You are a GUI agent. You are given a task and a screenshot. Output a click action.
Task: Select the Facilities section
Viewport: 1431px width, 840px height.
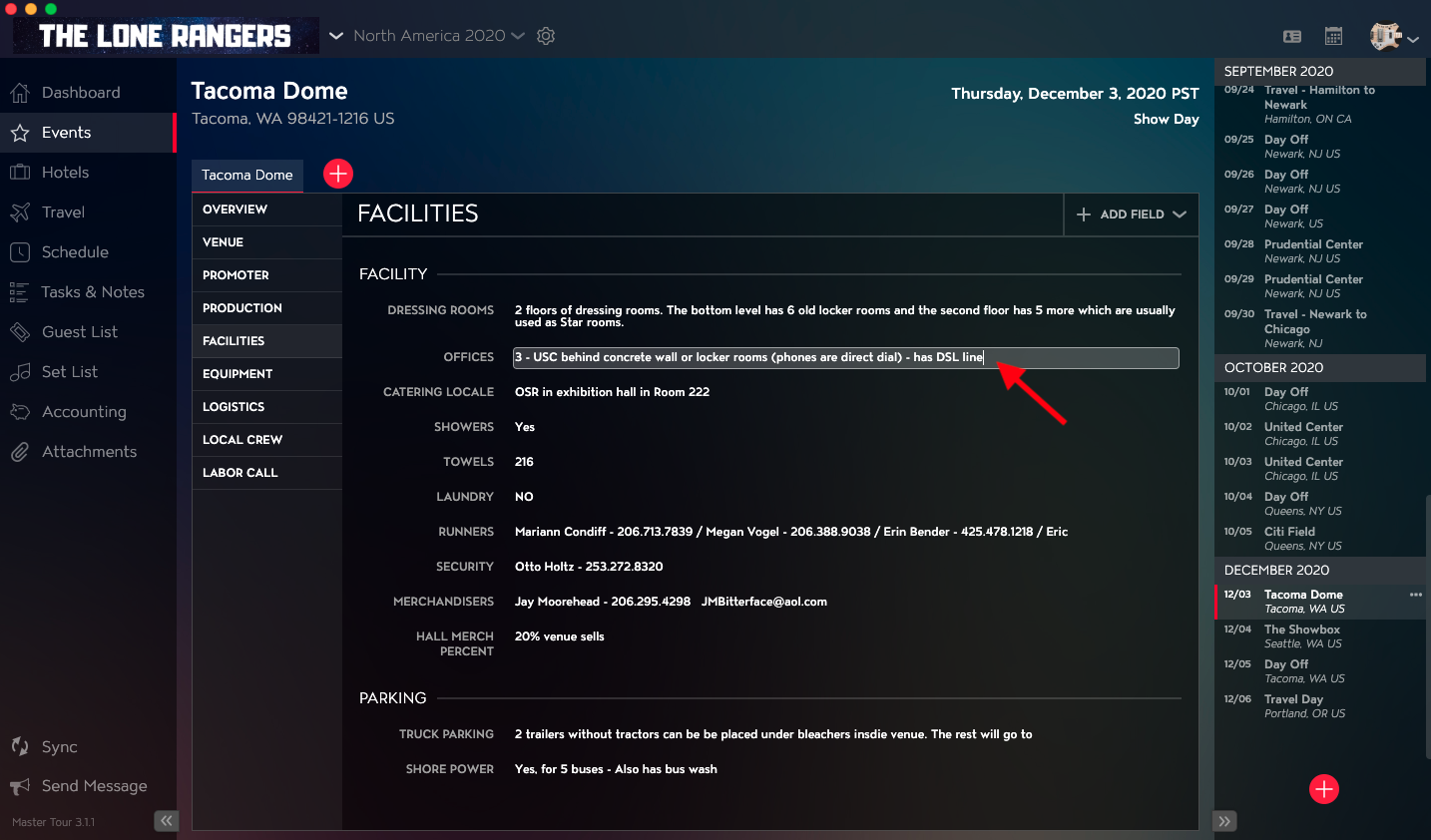click(266, 341)
